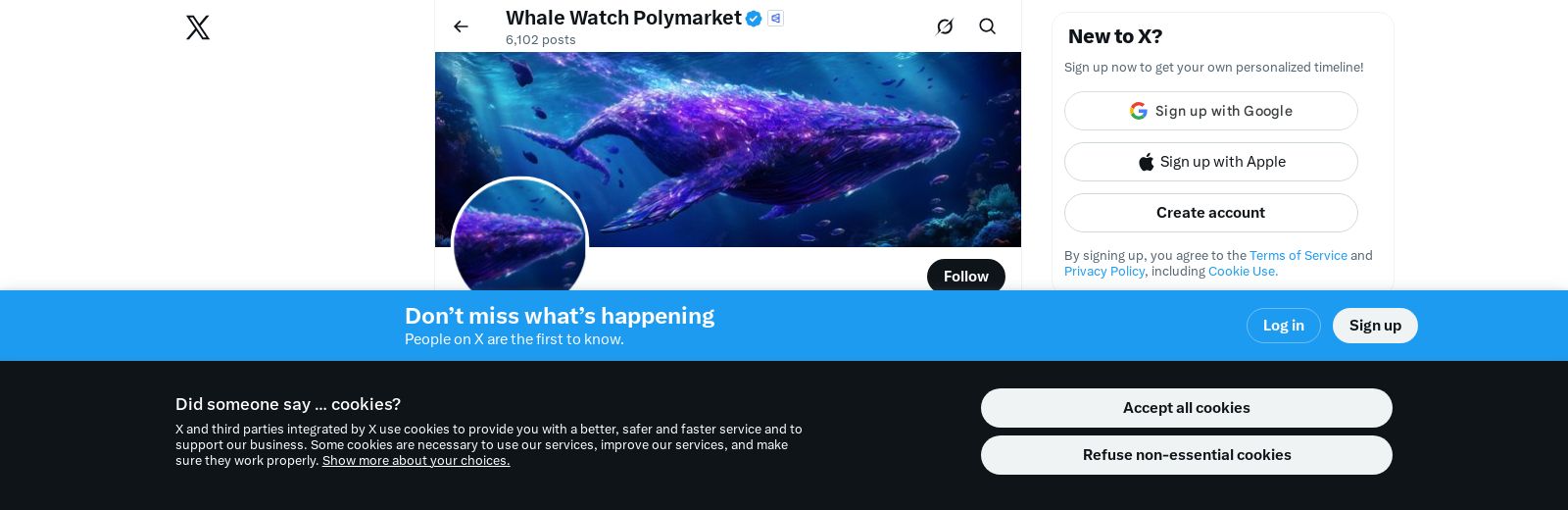Choose Sign up with Apple
The height and width of the screenshot is (510, 1568).
[1210, 162]
